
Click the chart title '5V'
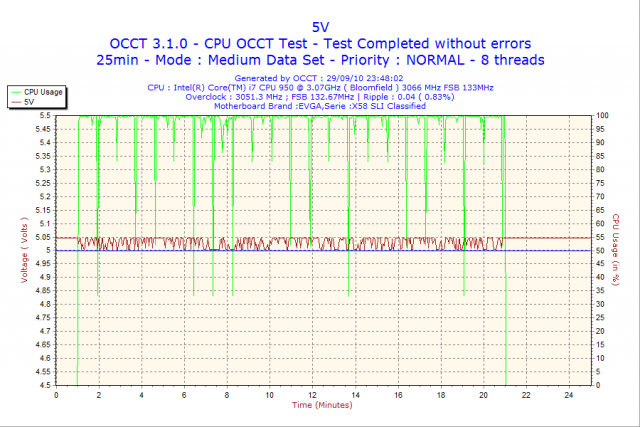(x=320, y=27)
